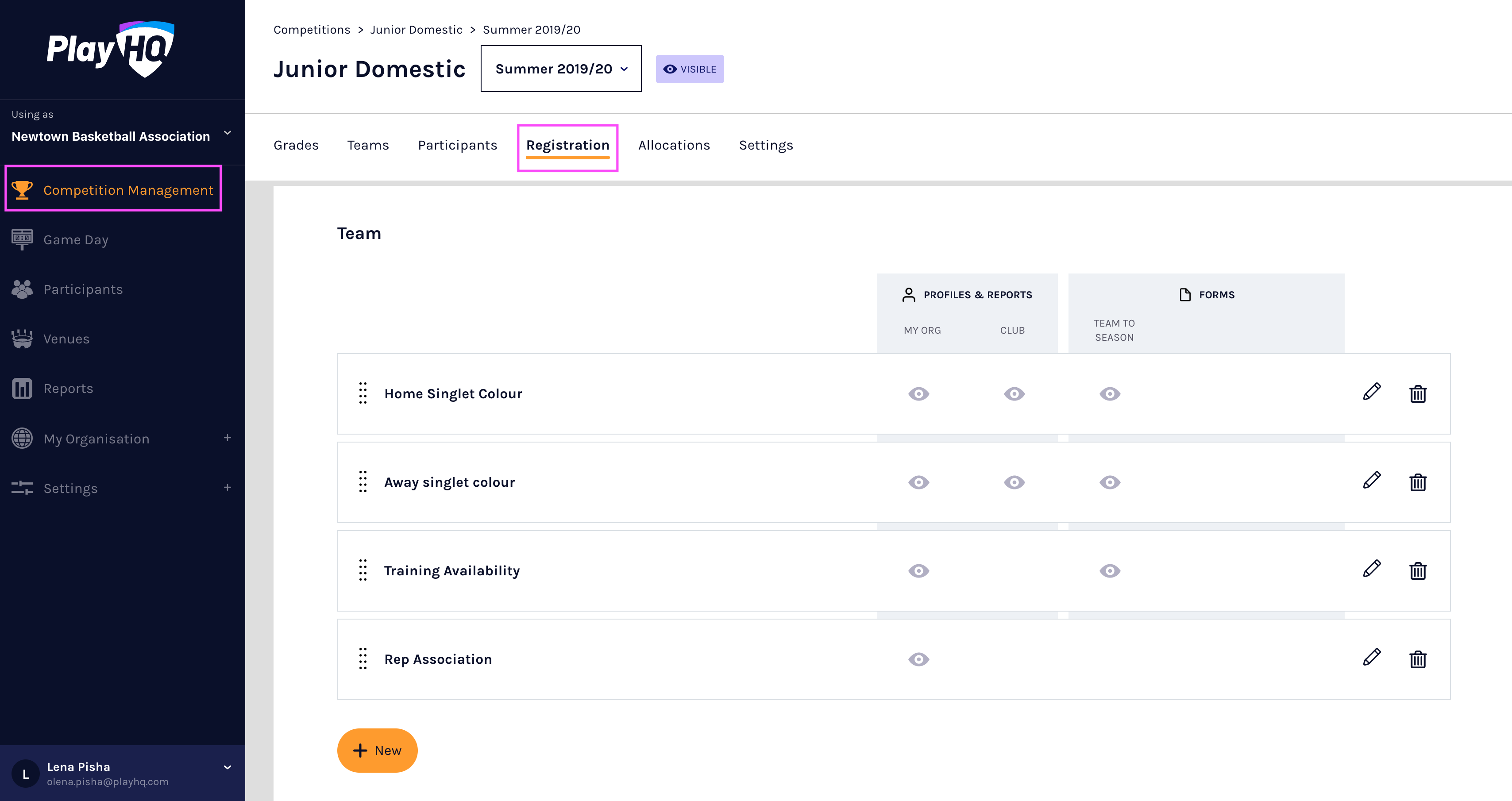
Task: Click Junior Domestic breadcrumb link
Action: coord(416,29)
